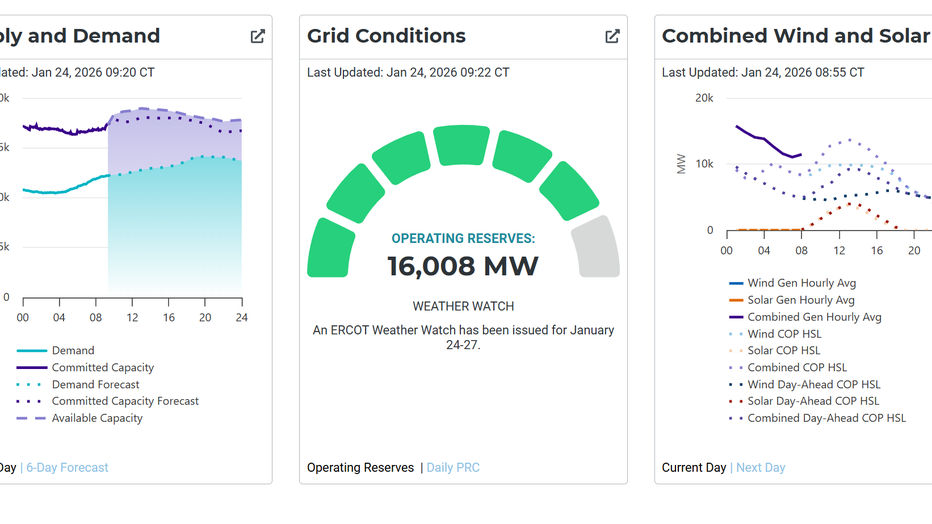Open the Daily PRC view
Screen dimensions: 932x524
coord(453,467)
